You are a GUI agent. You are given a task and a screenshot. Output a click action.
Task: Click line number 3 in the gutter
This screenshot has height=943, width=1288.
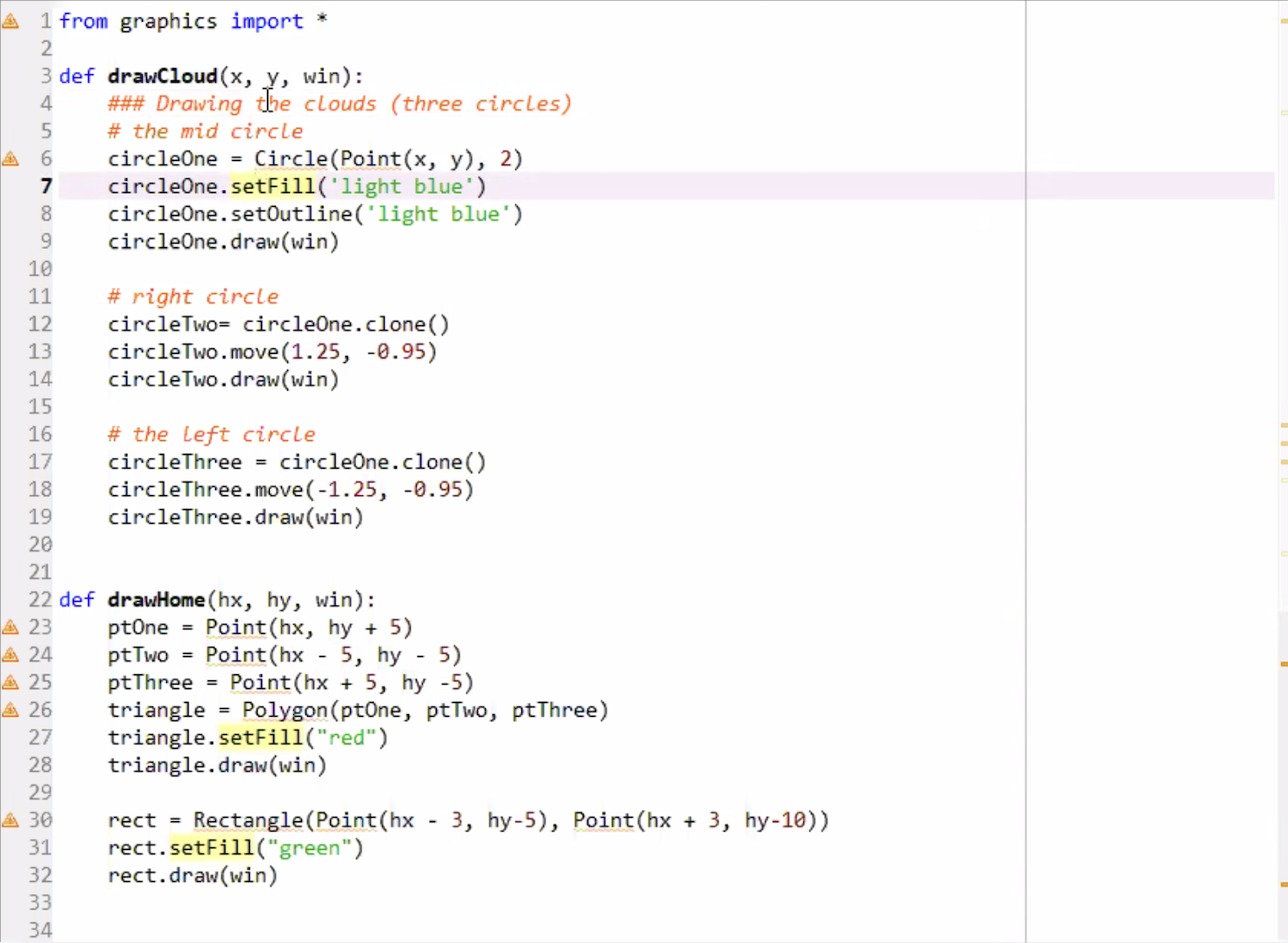(x=46, y=77)
